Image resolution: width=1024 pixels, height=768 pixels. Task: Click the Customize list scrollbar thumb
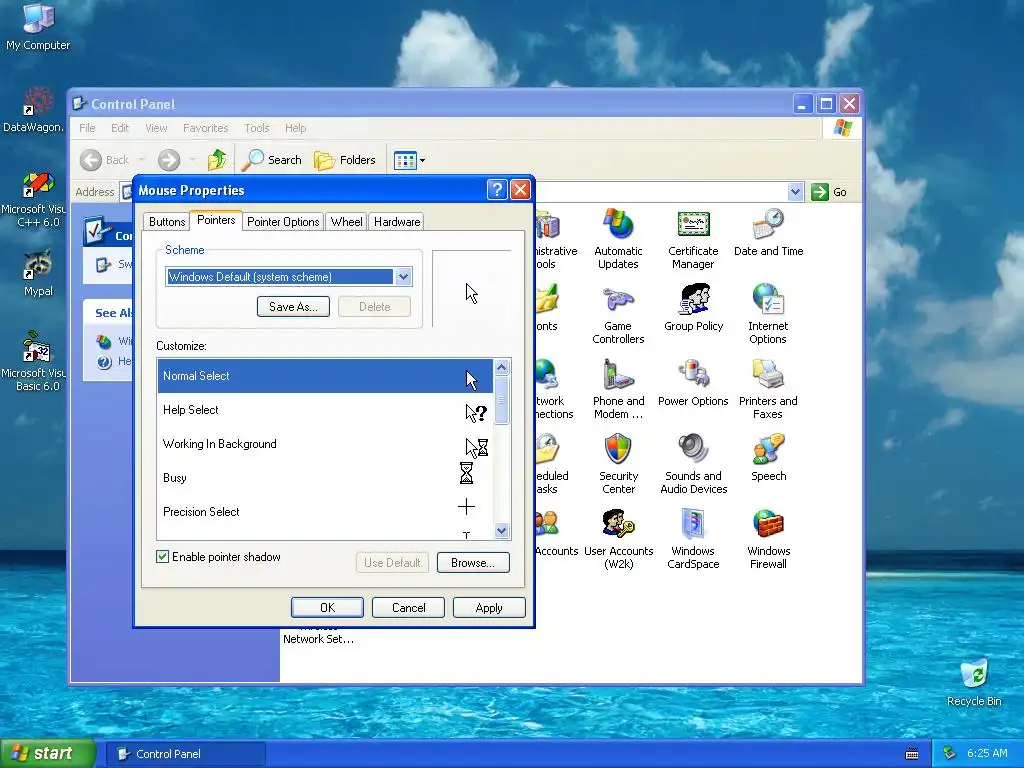(502, 400)
